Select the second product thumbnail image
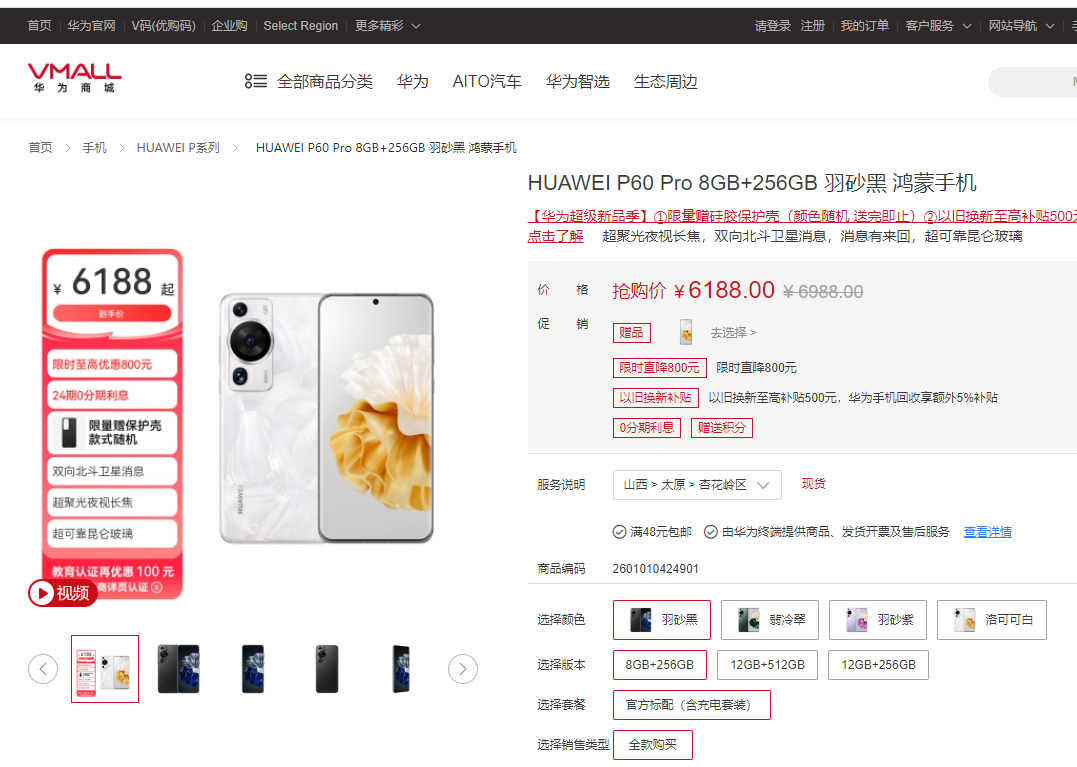 pyautogui.click(x=179, y=669)
